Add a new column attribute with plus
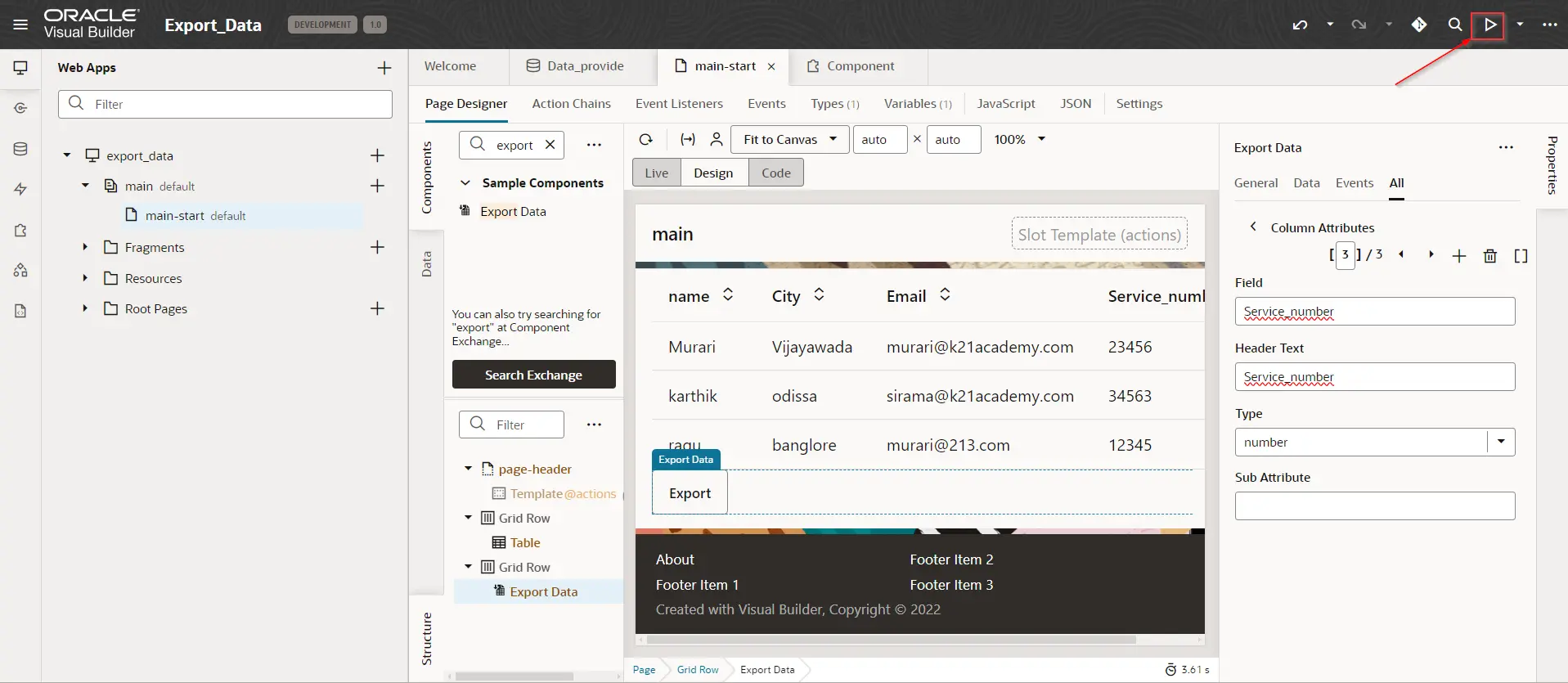Image resolution: width=1568 pixels, height=683 pixels. pyautogui.click(x=1459, y=256)
